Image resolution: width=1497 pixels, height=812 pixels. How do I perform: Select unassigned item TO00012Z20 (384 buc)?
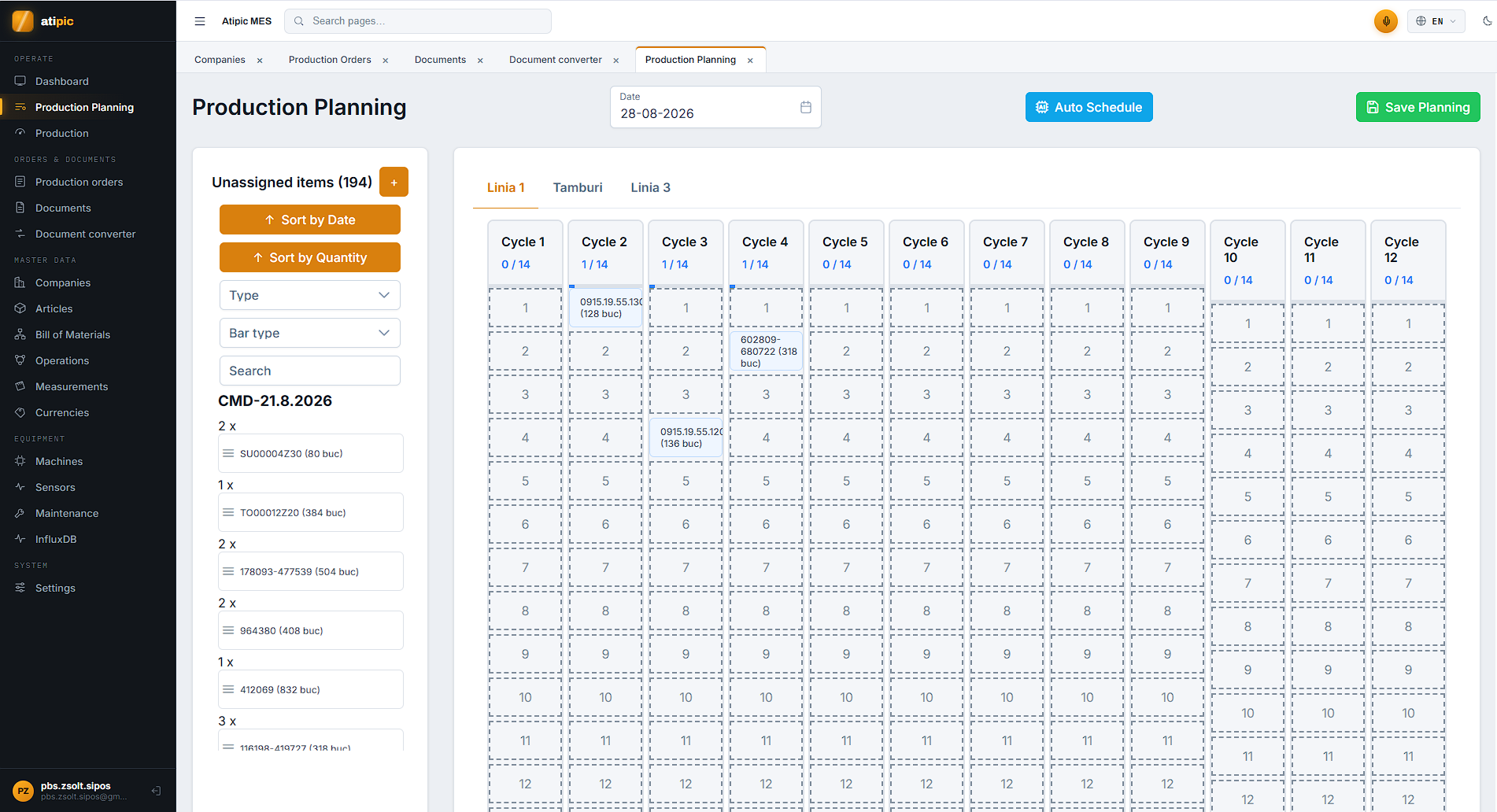point(311,512)
